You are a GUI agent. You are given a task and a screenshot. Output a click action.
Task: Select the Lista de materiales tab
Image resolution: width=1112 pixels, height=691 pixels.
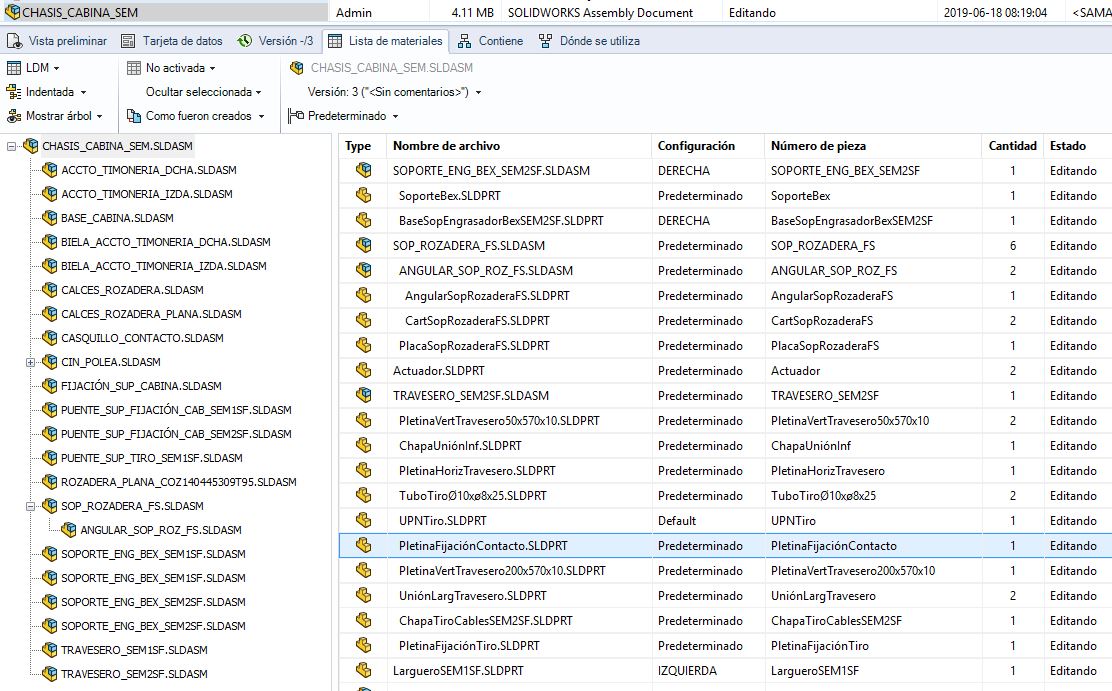386,41
